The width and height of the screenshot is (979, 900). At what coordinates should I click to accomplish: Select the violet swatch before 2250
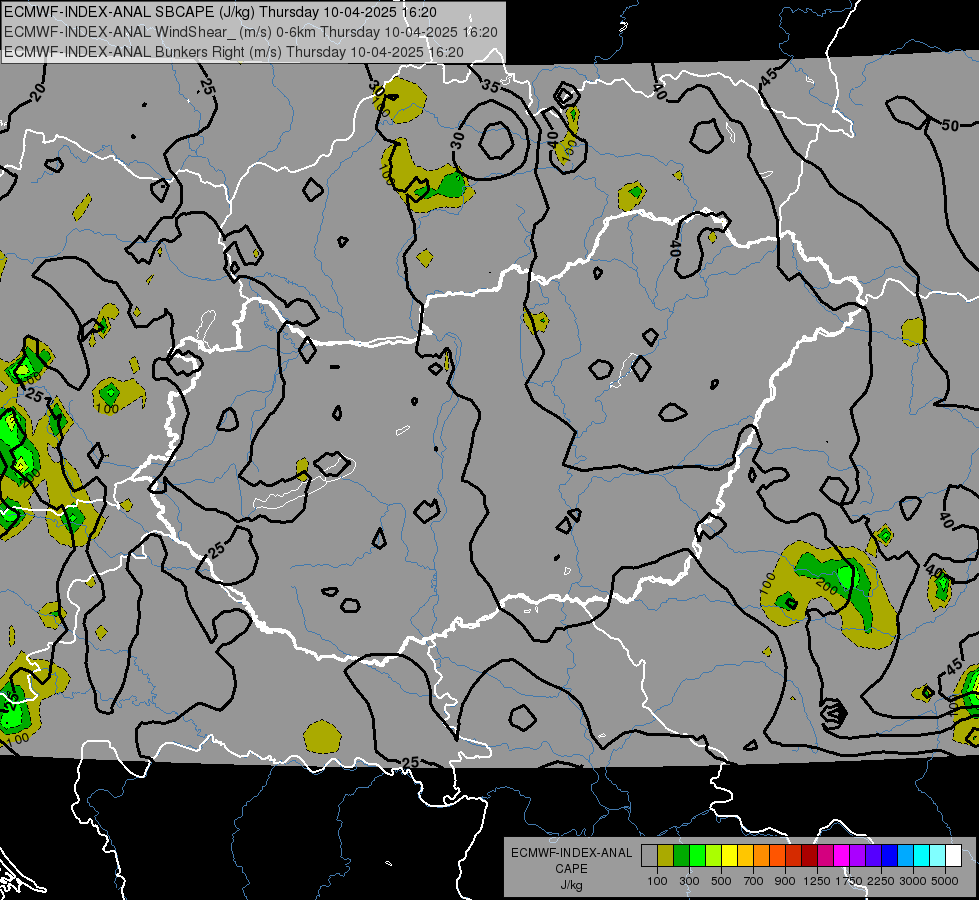[x=873, y=855]
